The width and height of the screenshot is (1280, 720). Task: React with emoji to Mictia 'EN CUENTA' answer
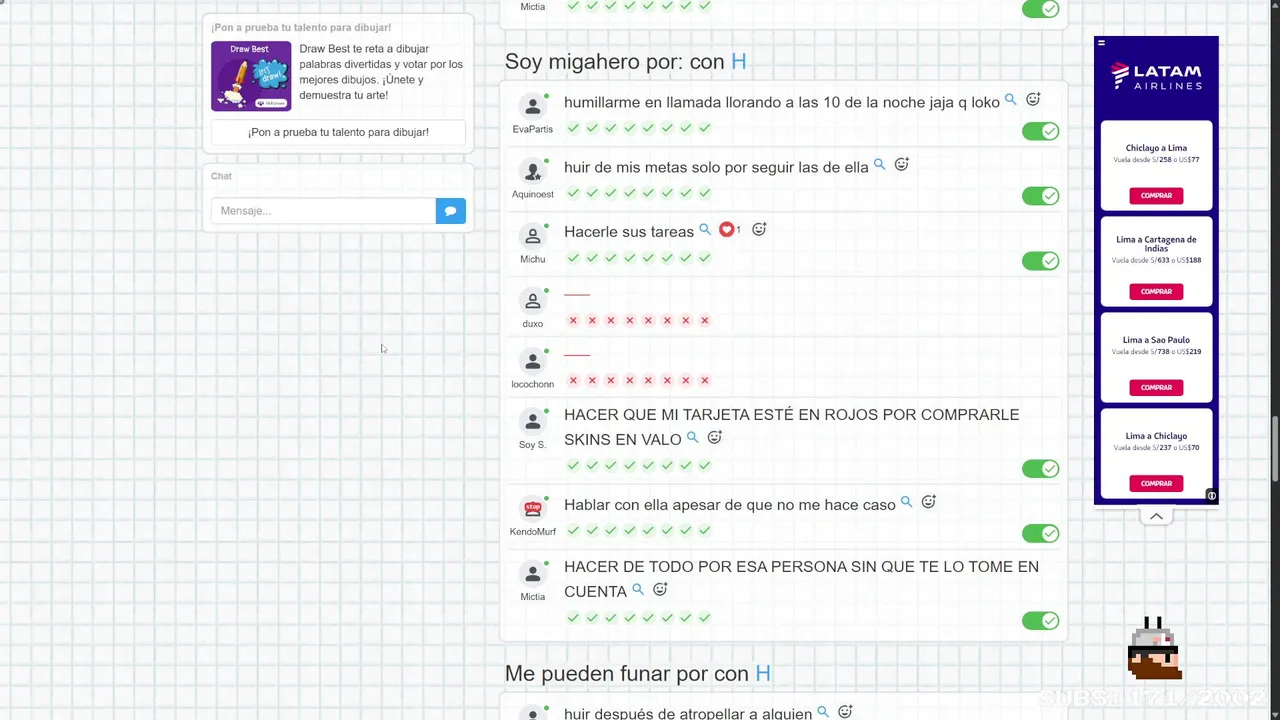[x=660, y=590]
